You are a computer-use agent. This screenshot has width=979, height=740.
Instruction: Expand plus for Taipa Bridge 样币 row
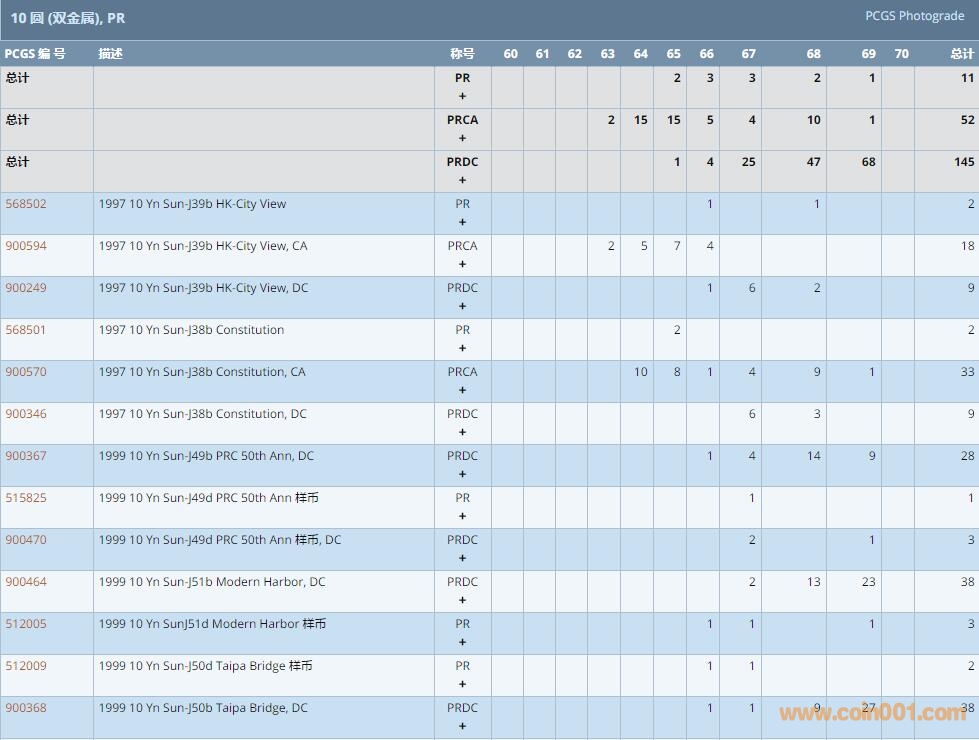tap(462, 685)
